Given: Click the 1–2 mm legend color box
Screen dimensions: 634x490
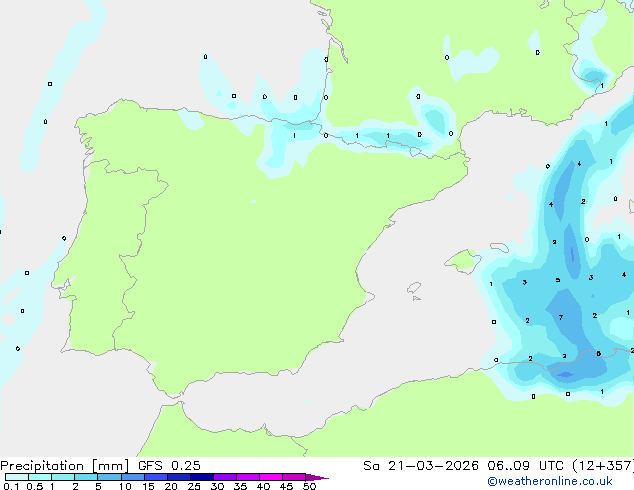Looking at the screenshot, I should click(x=63, y=477).
